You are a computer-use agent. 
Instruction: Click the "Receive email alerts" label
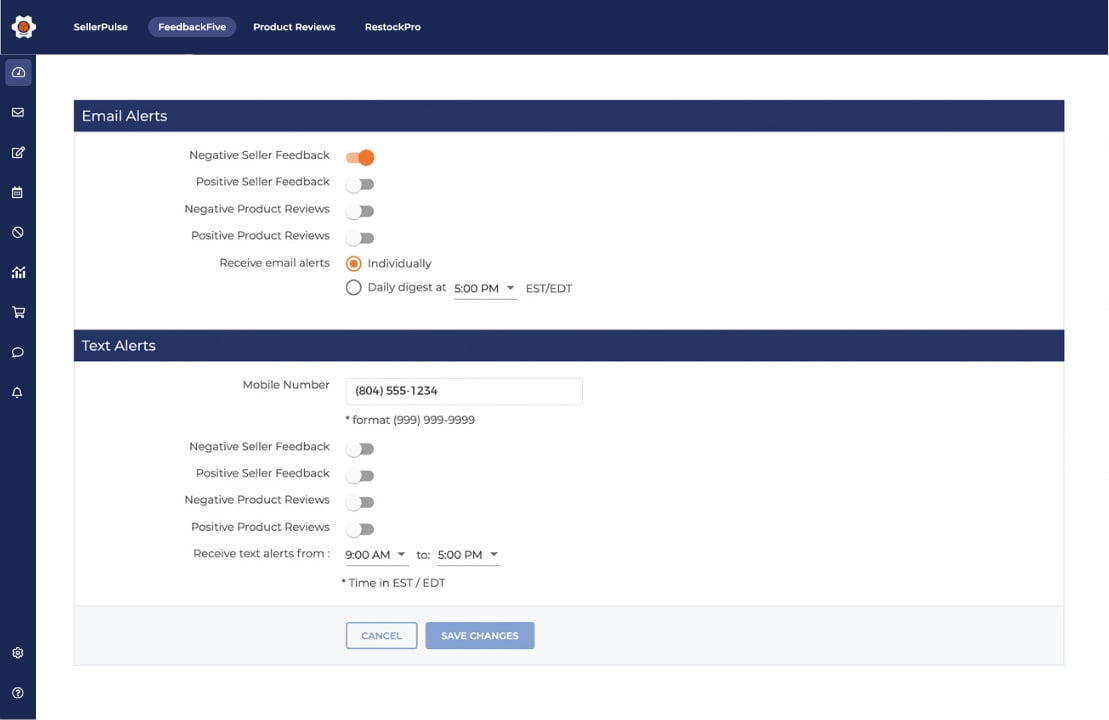click(x=274, y=262)
